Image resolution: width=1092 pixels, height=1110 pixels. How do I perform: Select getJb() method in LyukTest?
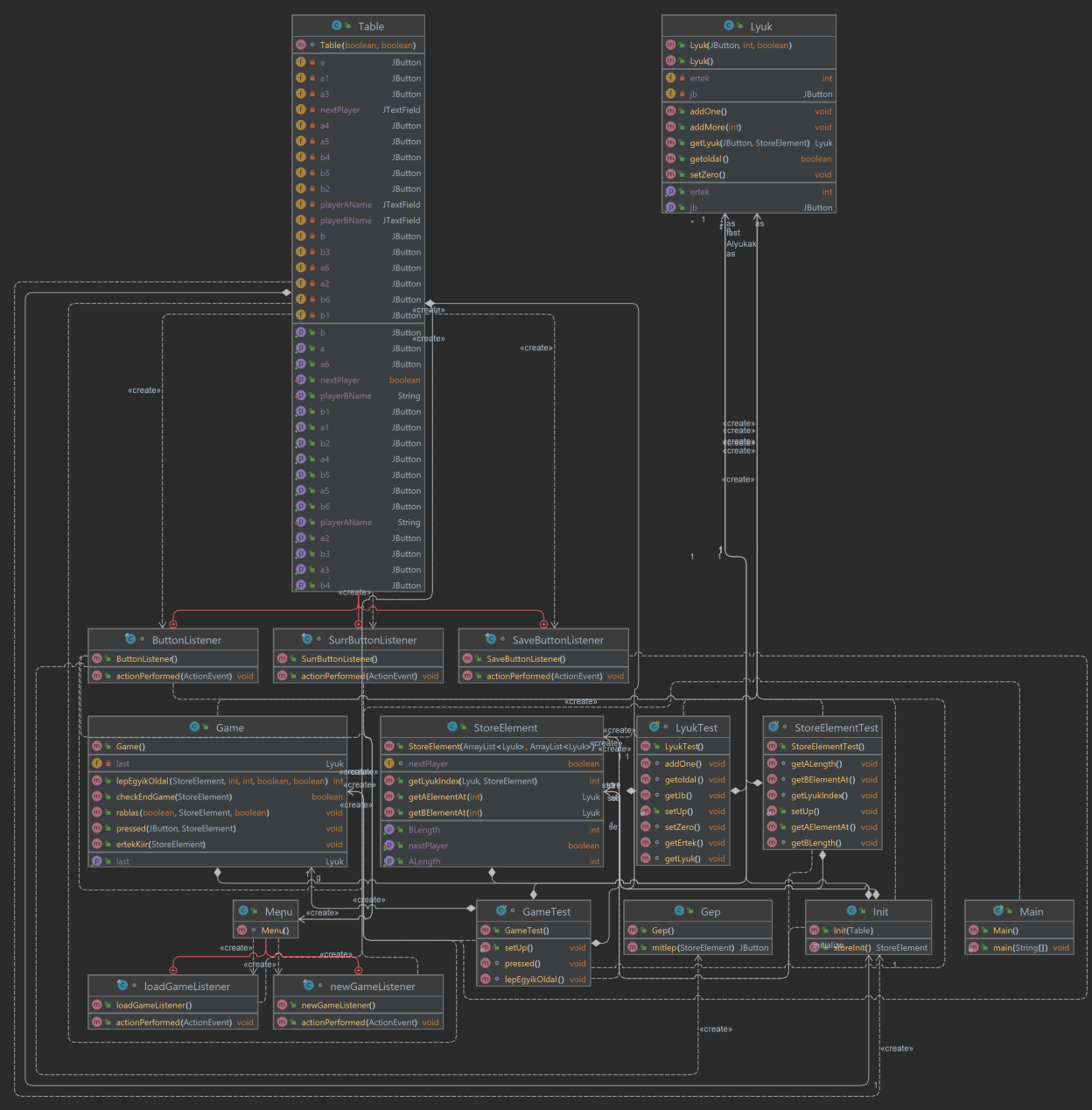[683, 795]
